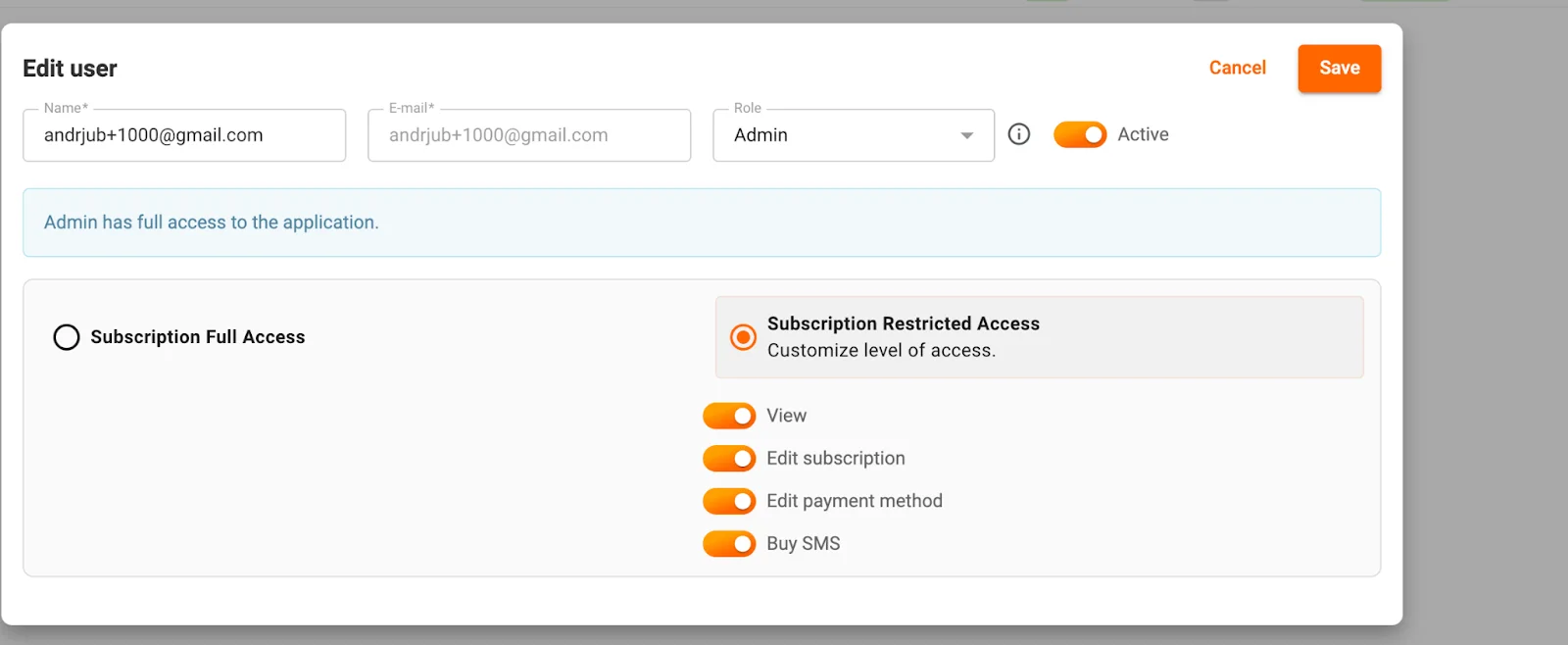Select Subscription Full Access radio button

(x=67, y=337)
